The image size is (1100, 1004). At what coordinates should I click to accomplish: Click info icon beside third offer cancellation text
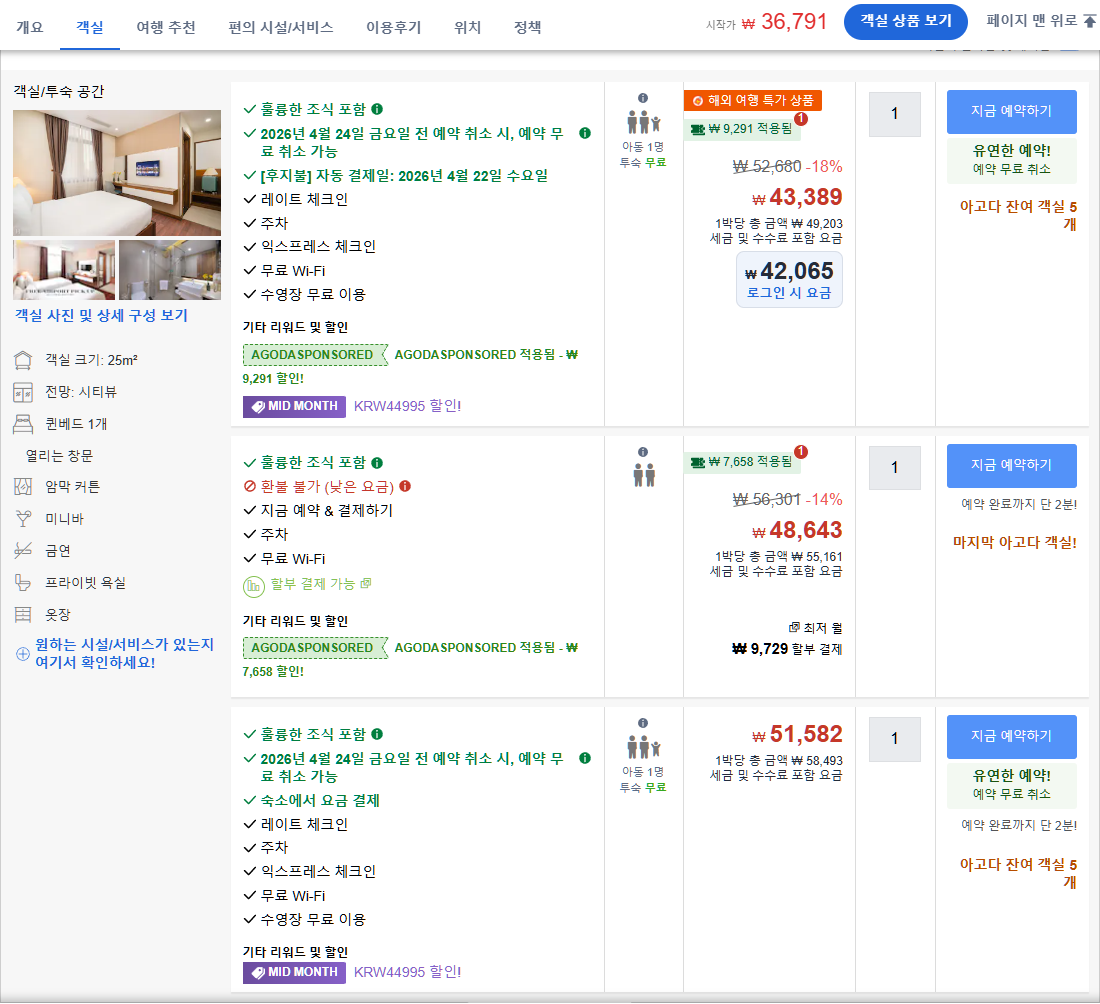point(585,758)
